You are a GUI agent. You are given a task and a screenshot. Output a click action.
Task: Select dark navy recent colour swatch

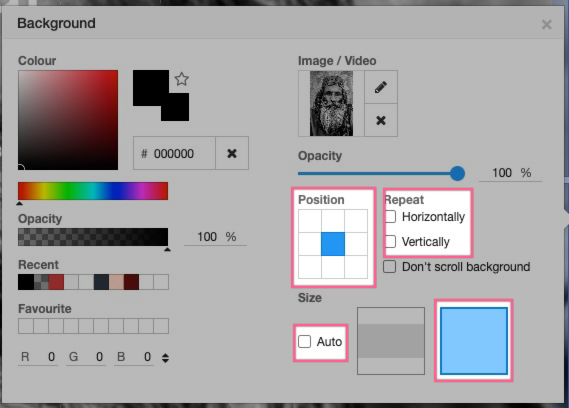click(101, 282)
